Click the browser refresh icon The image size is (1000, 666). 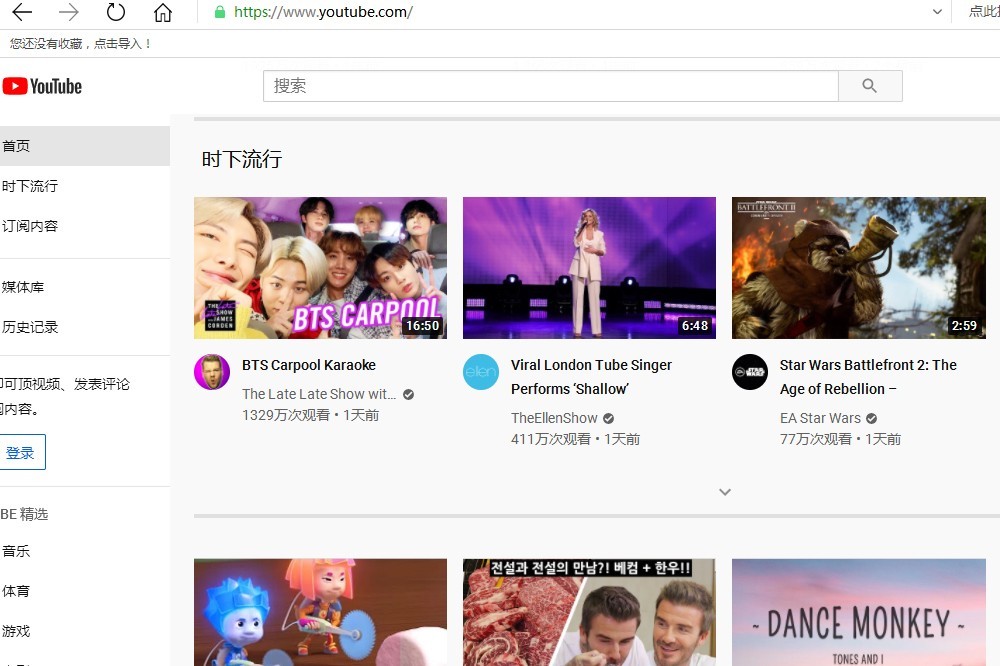click(x=115, y=12)
